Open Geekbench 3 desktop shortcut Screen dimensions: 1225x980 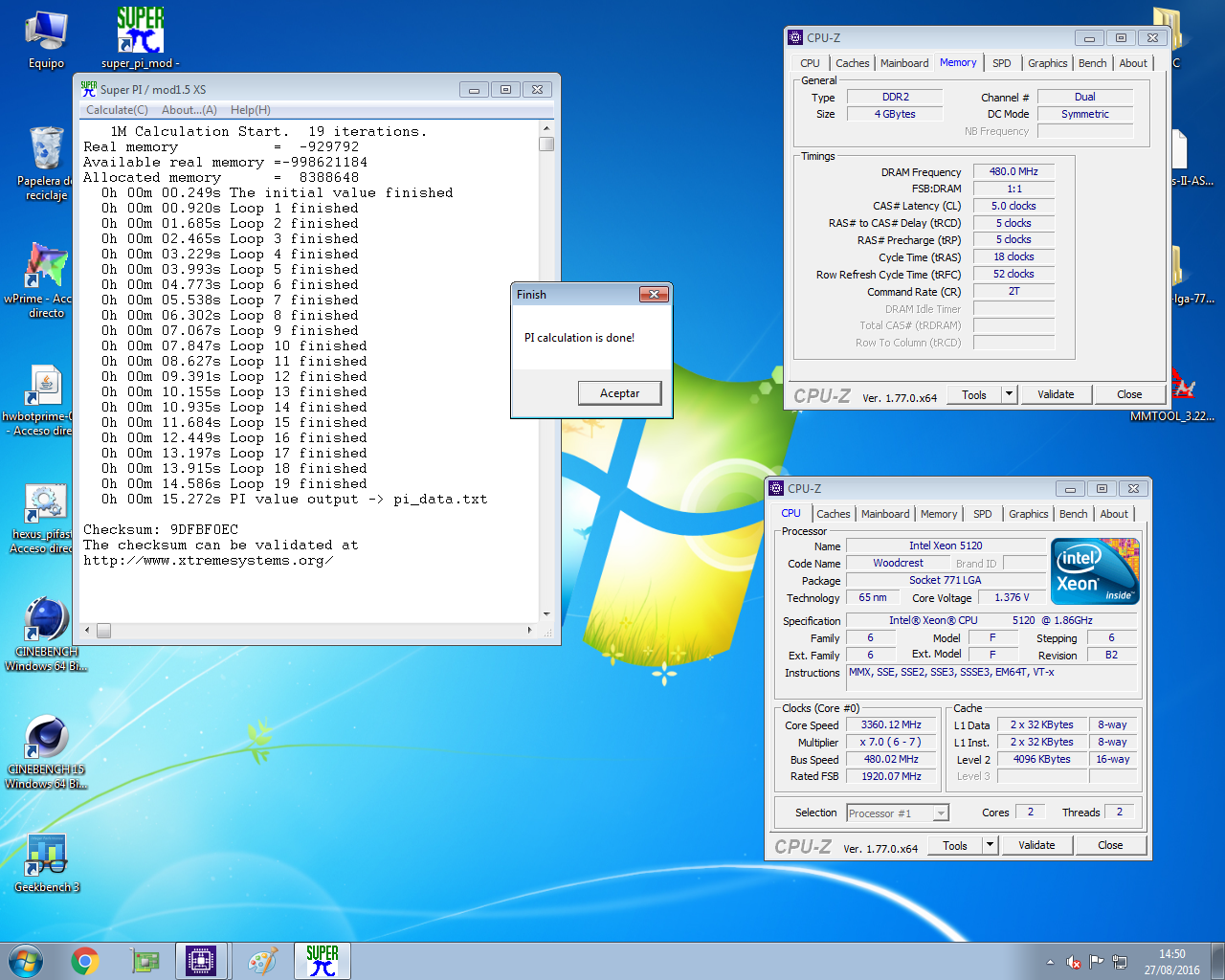click(46, 863)
